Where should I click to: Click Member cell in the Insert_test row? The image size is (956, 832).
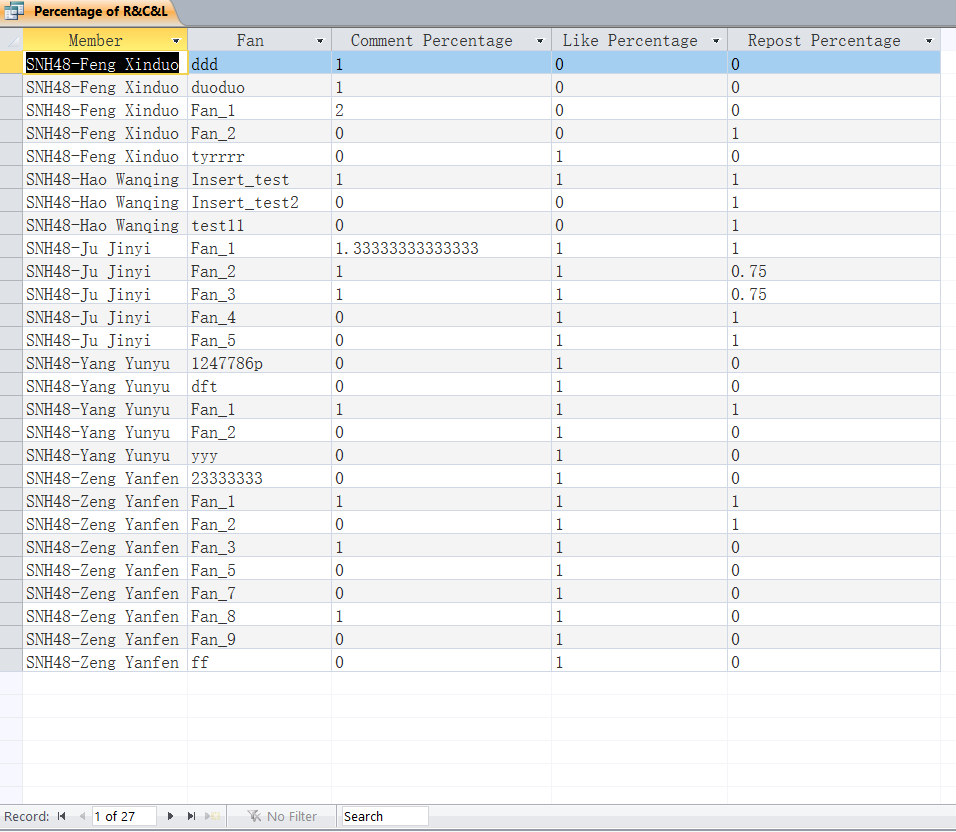tap(105, 179)
